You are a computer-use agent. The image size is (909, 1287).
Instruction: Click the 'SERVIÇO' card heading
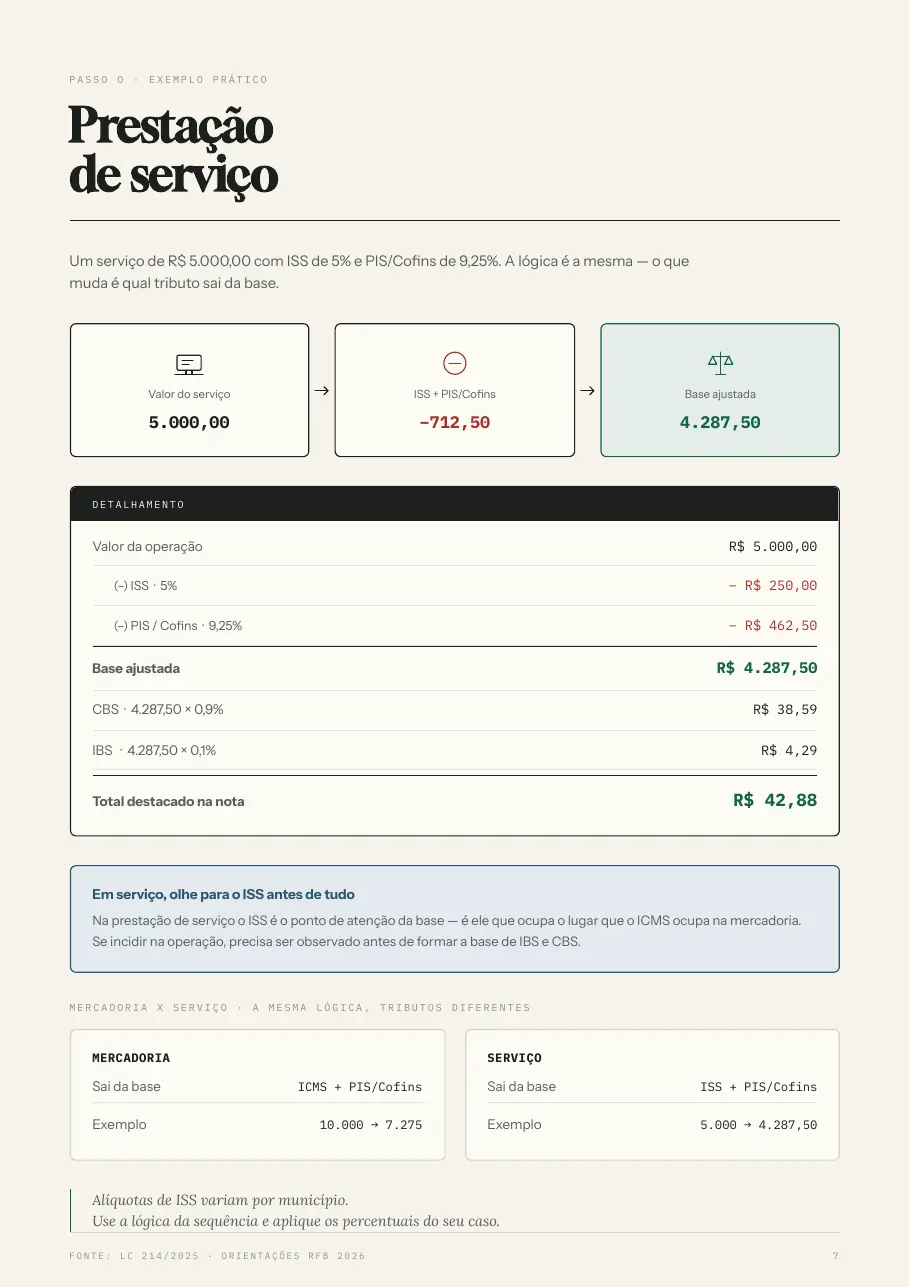(x=514, y=1058)
